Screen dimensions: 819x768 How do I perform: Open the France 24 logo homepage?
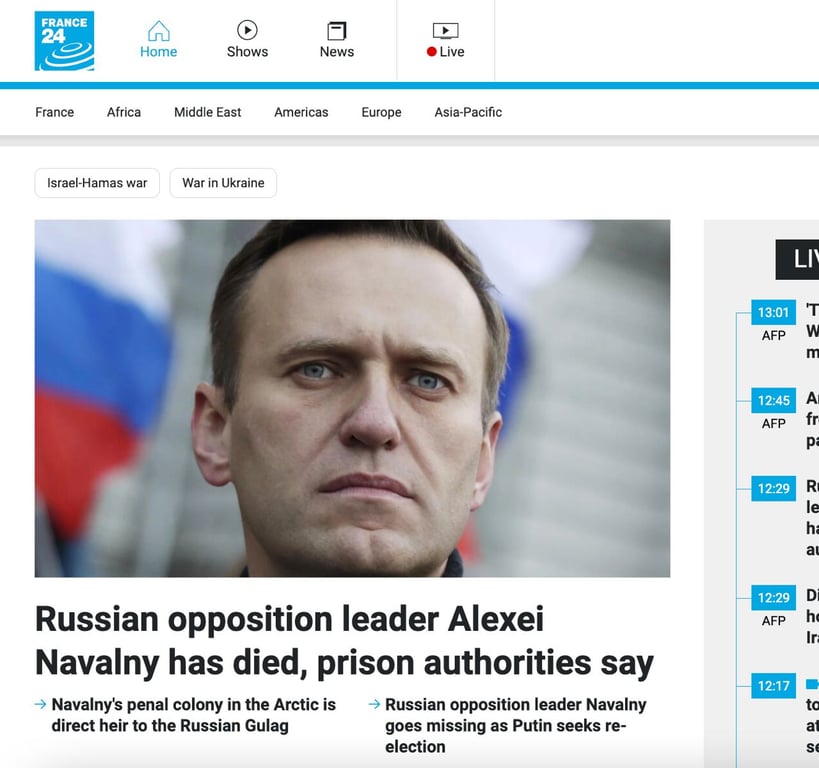click(x=64, y=41)
